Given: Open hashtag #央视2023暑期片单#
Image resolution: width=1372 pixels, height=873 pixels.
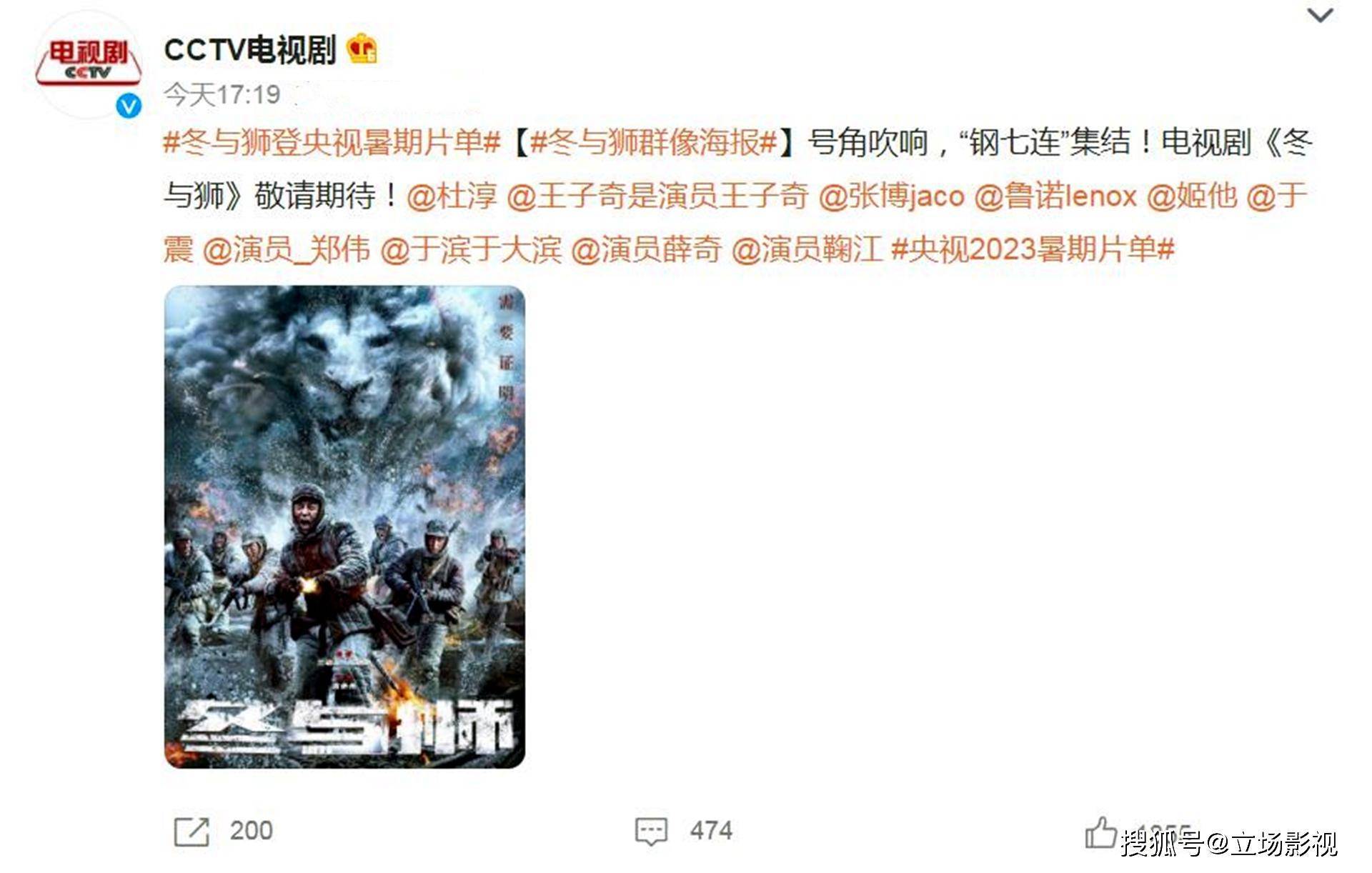Looking at the screenshot, I should coord(1033,249).
